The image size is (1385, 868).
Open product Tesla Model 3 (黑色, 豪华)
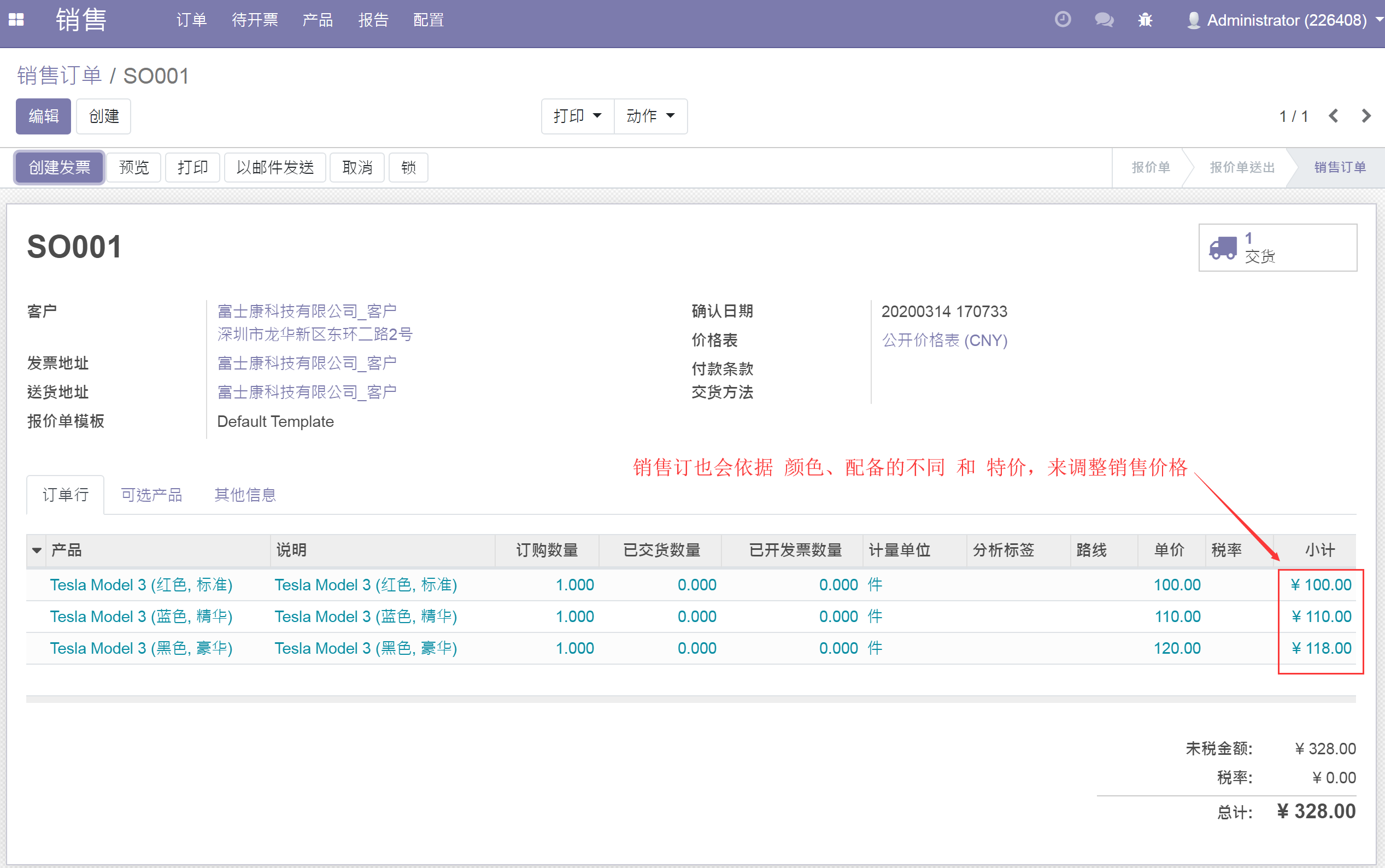click(141, 648)
